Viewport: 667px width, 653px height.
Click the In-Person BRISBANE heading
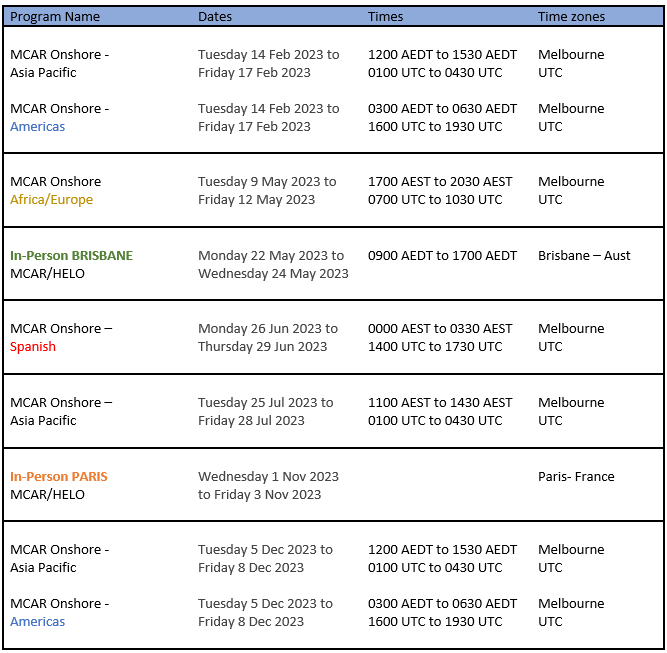click(x=71, y=255)
